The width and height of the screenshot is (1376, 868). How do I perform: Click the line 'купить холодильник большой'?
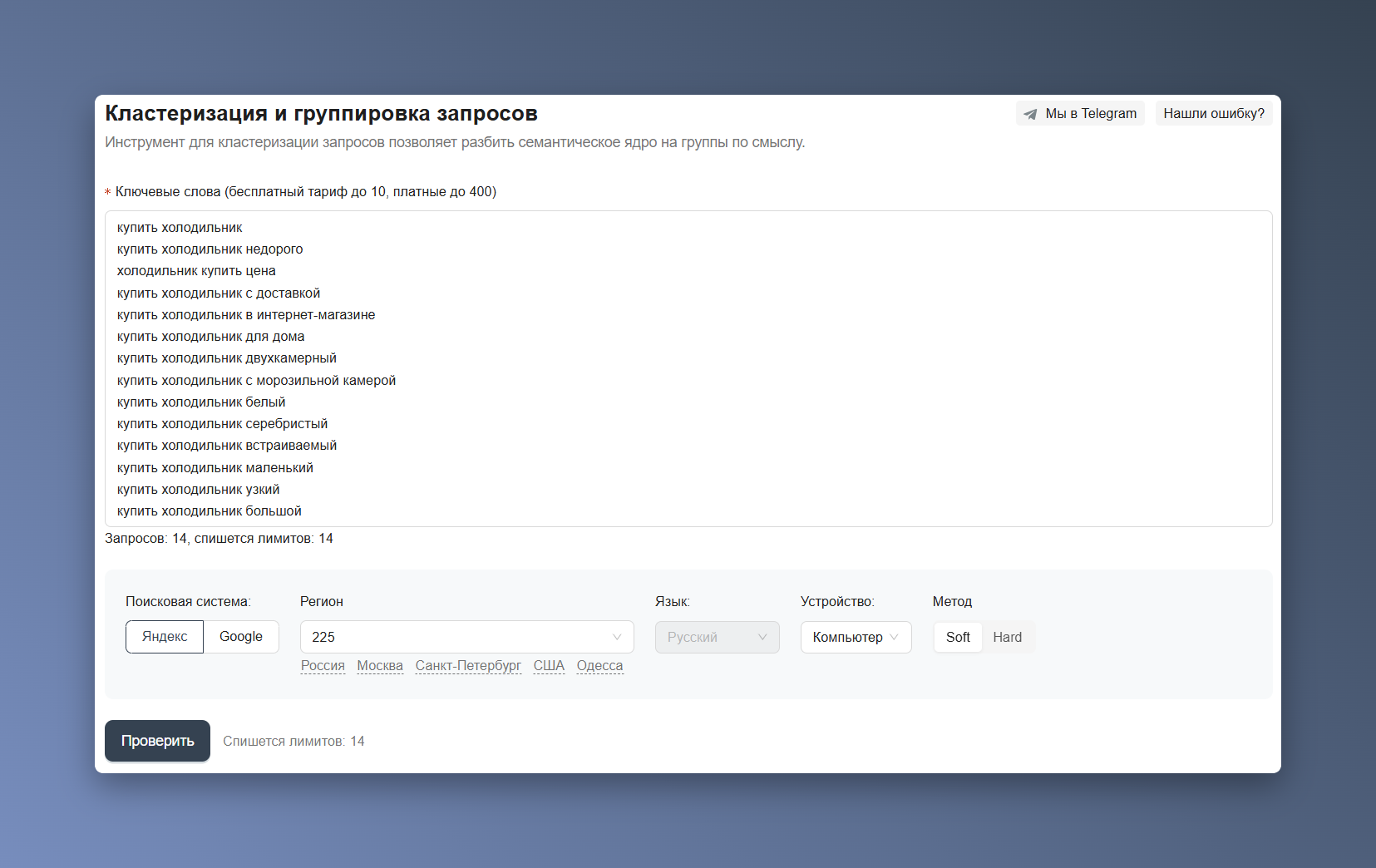coord(209,511)
